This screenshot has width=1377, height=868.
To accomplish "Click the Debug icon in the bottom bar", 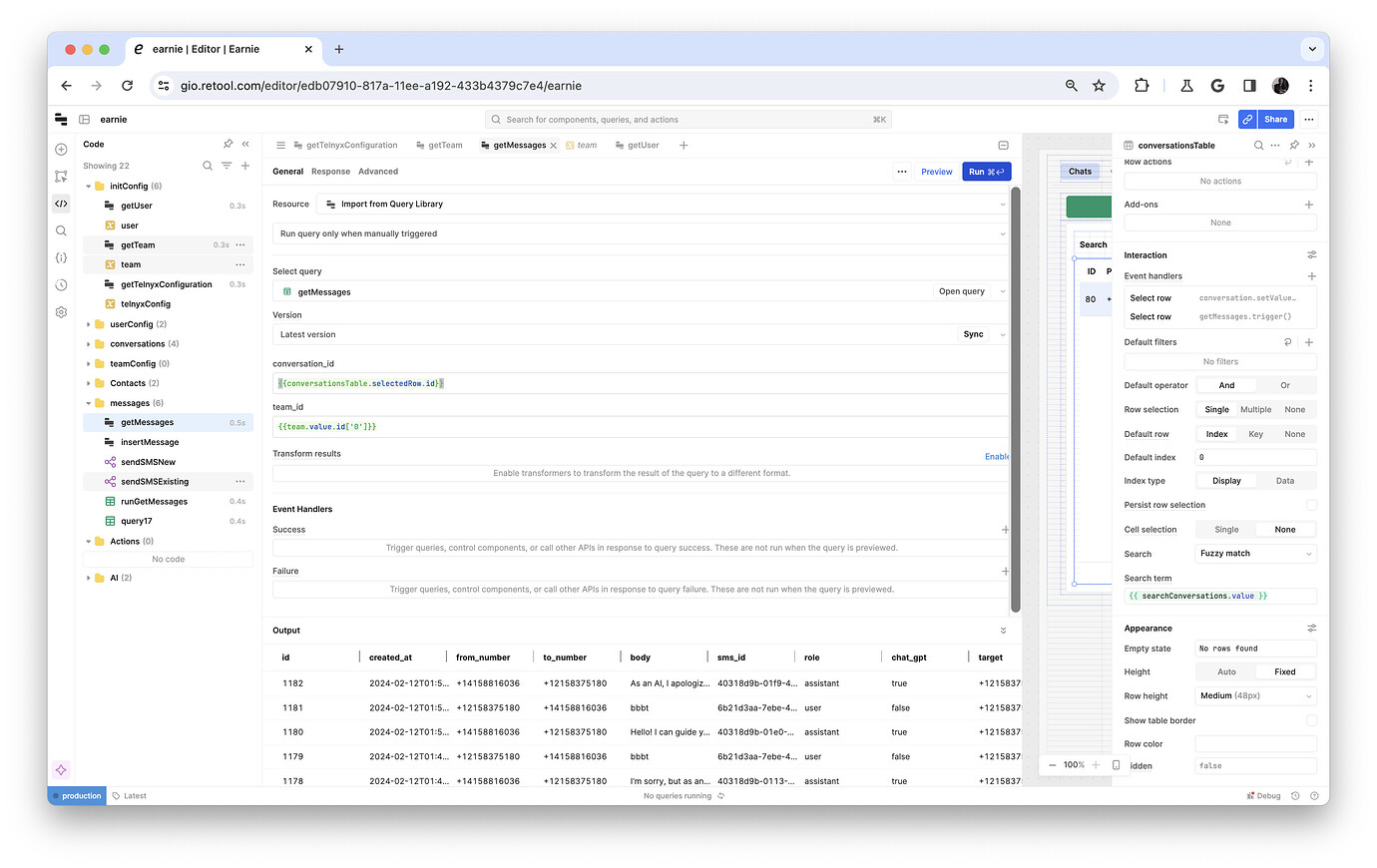I will coord(1251,795).
